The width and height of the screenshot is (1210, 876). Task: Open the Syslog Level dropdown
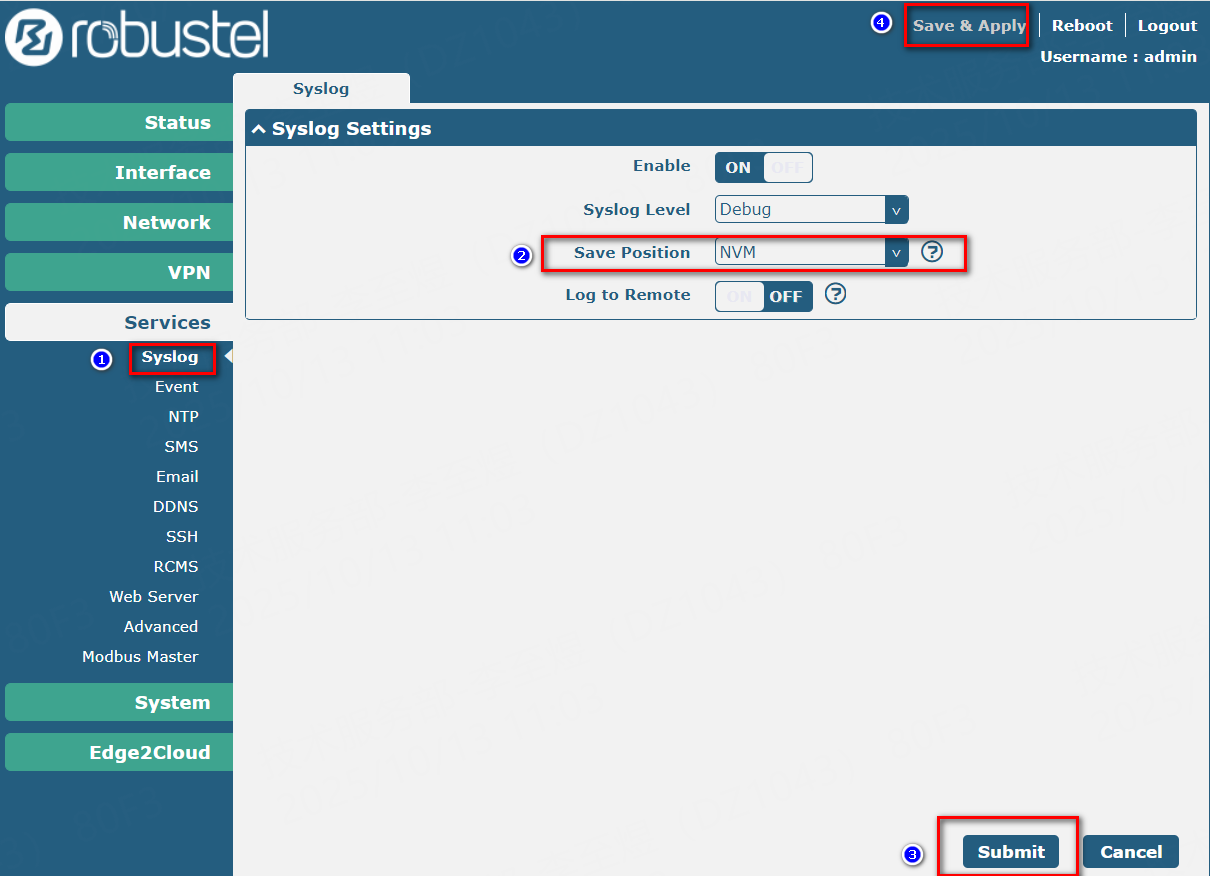[811, 210]
